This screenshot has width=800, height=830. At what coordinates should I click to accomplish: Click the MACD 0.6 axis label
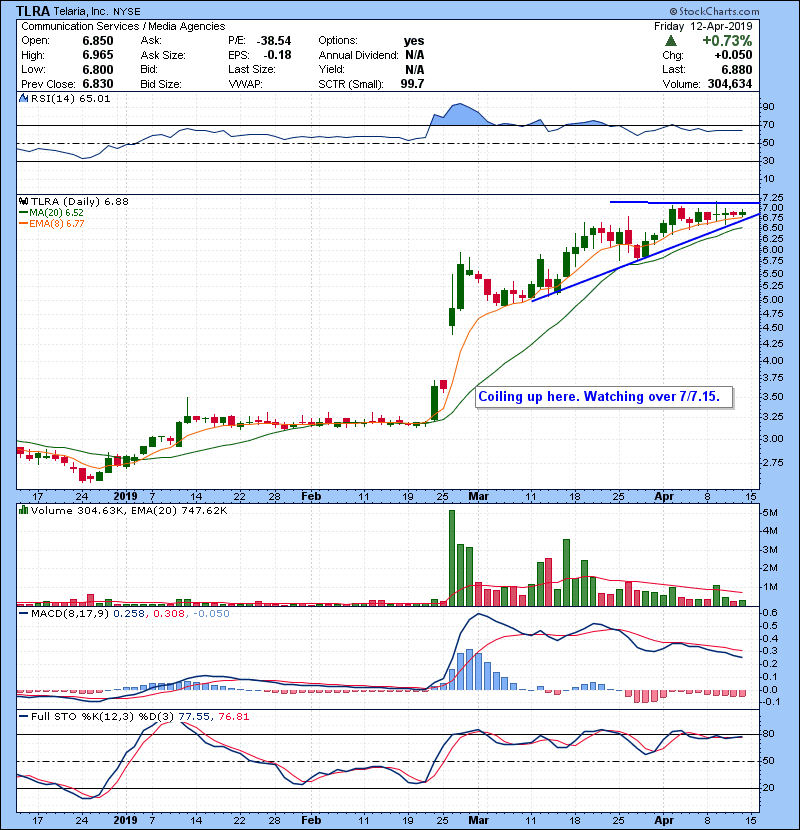pyautogui.click(x=771, y=613)
